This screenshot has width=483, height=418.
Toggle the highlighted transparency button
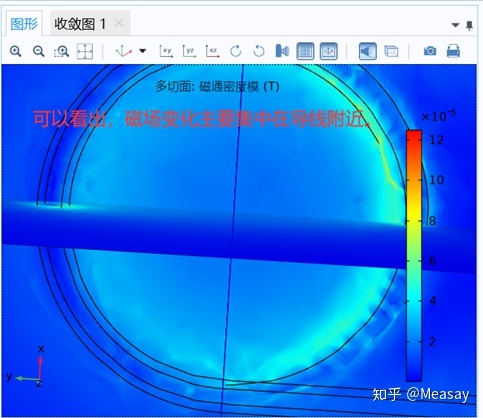click(x=368, y=51)
